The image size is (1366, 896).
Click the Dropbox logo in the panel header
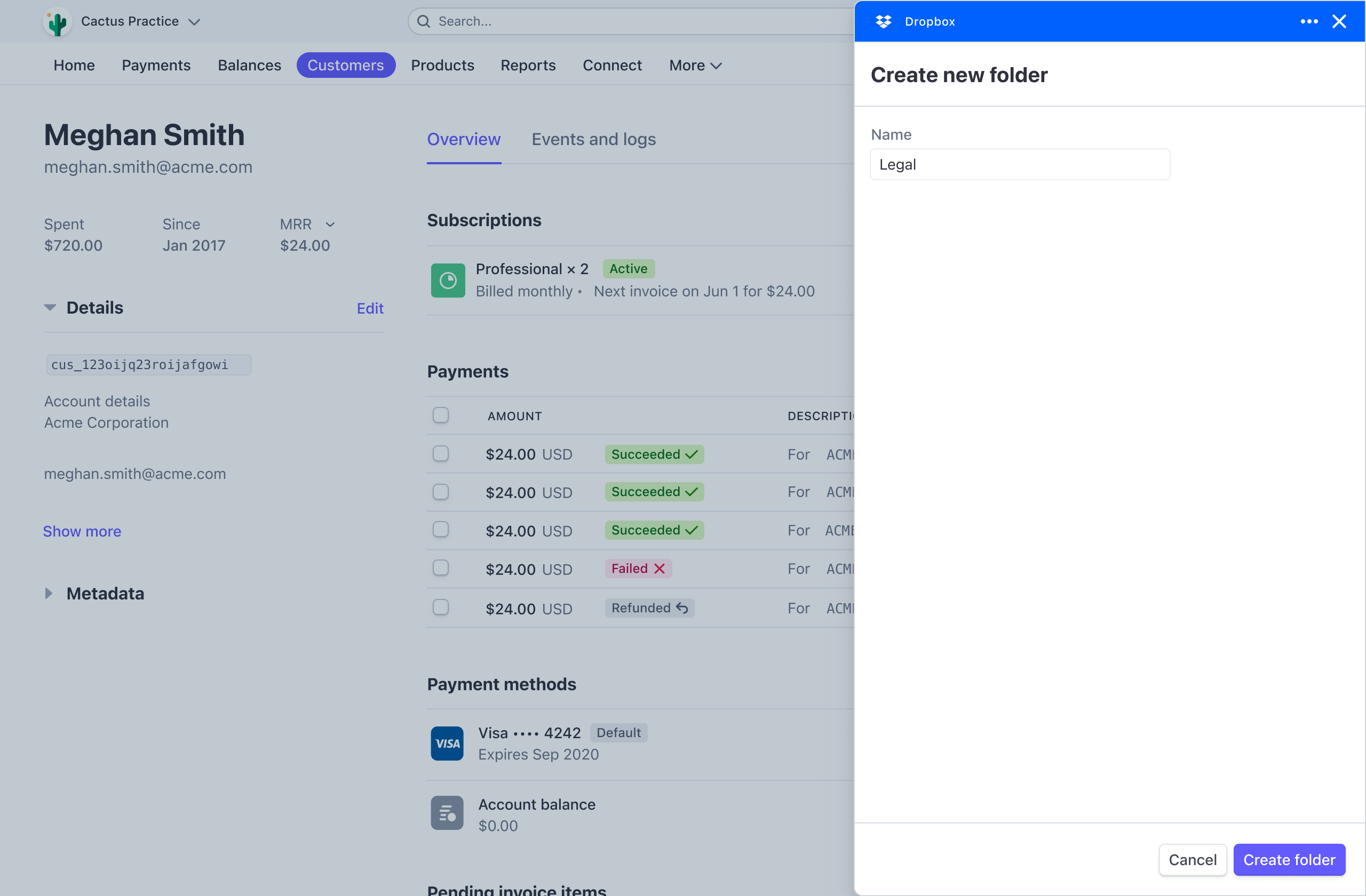pyautogui.click(x=883, y=21)
